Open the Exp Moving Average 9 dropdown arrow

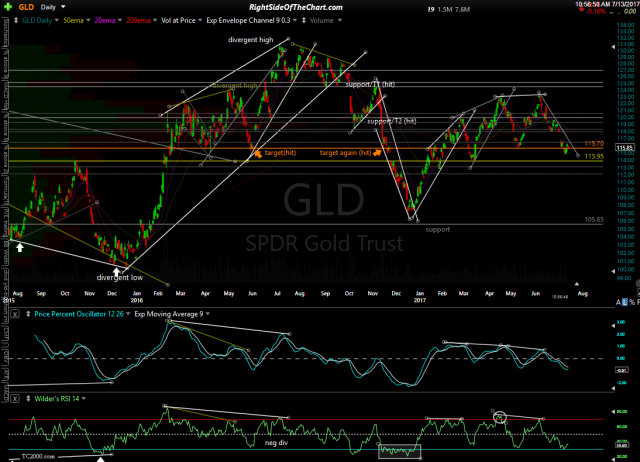(208, 314)
